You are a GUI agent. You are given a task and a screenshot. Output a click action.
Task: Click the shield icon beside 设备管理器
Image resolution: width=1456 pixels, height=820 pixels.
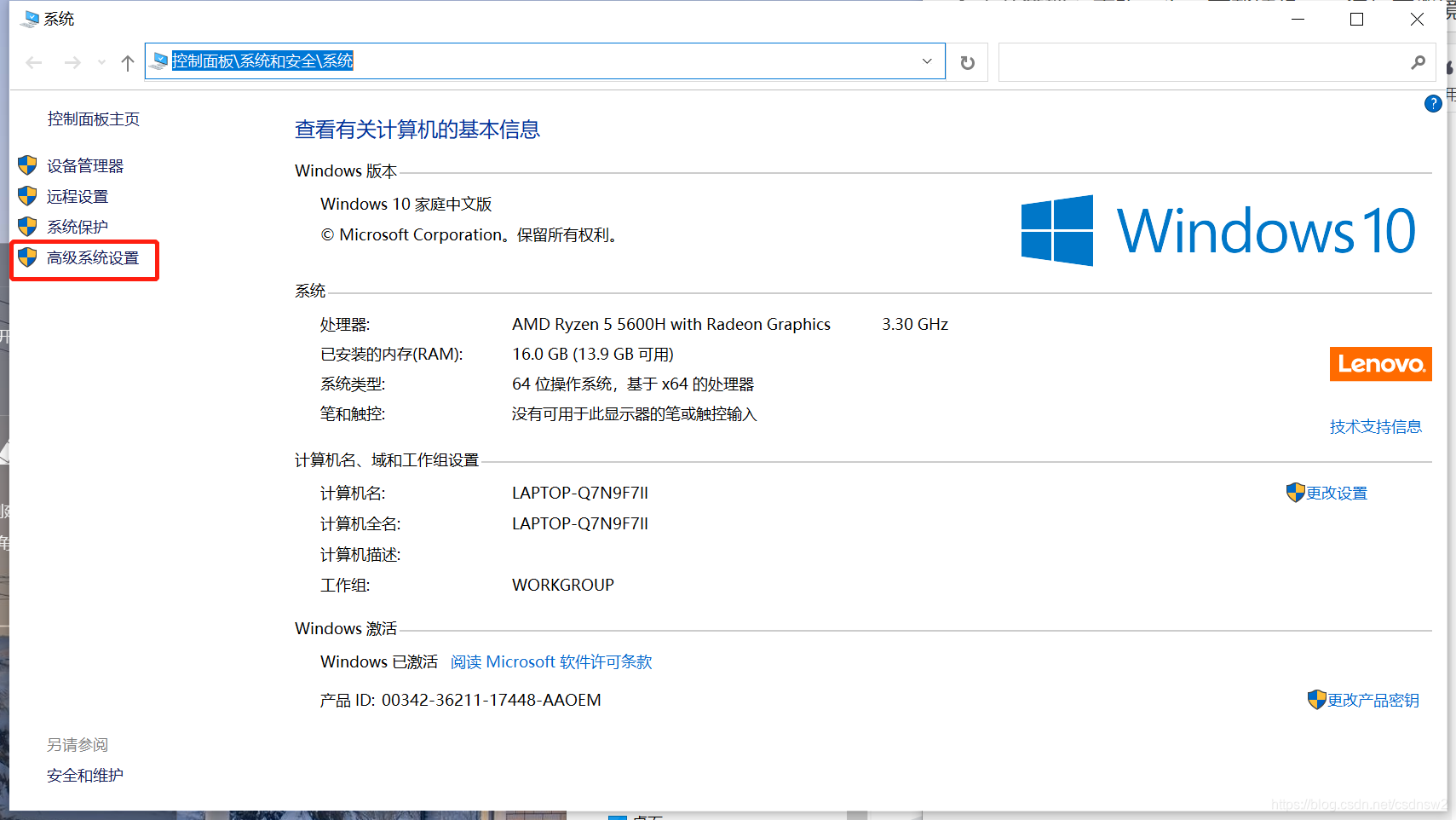(27, 165)
